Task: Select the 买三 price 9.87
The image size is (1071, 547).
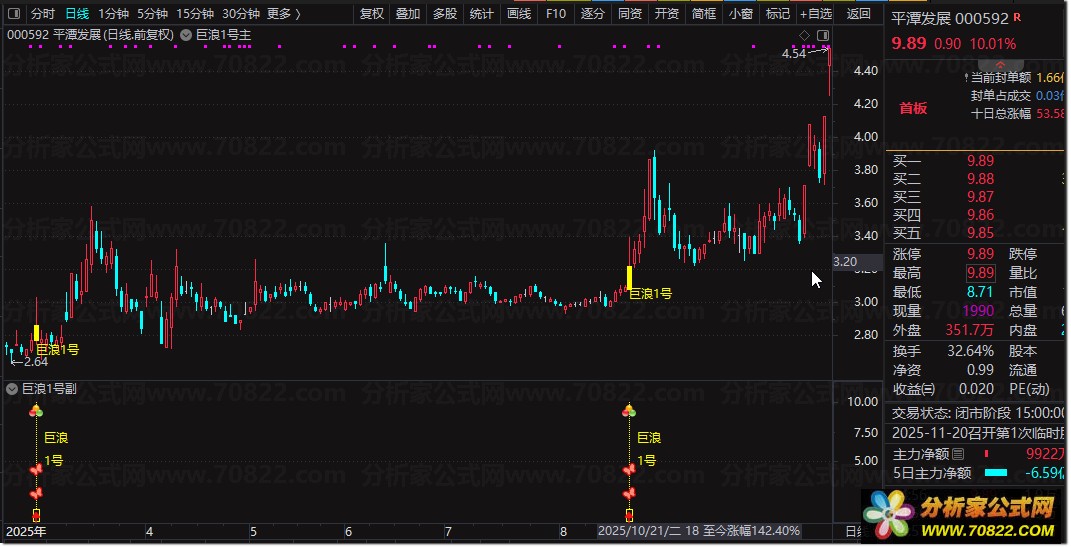Action: (x=980, y=197)
